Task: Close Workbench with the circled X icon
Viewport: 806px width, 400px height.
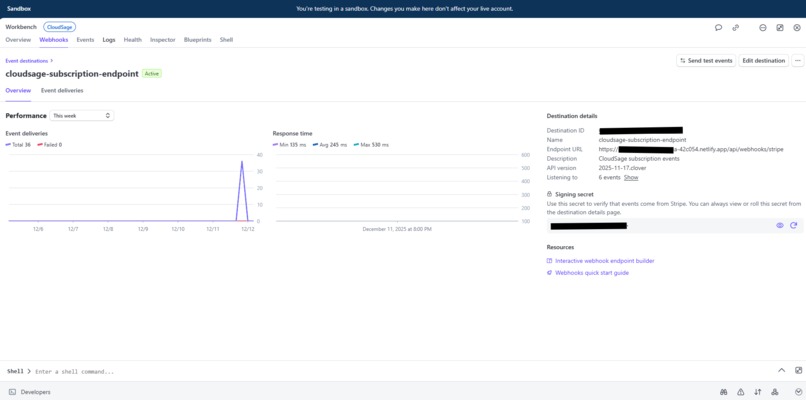Action: coord(797,28)
